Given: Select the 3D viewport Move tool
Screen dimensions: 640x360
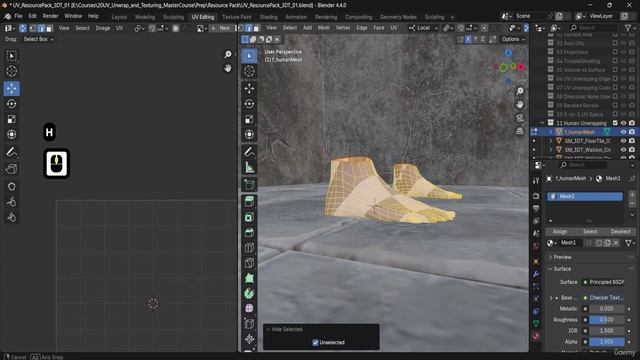Looking at the screenshot, I should [x=249, y=88].
